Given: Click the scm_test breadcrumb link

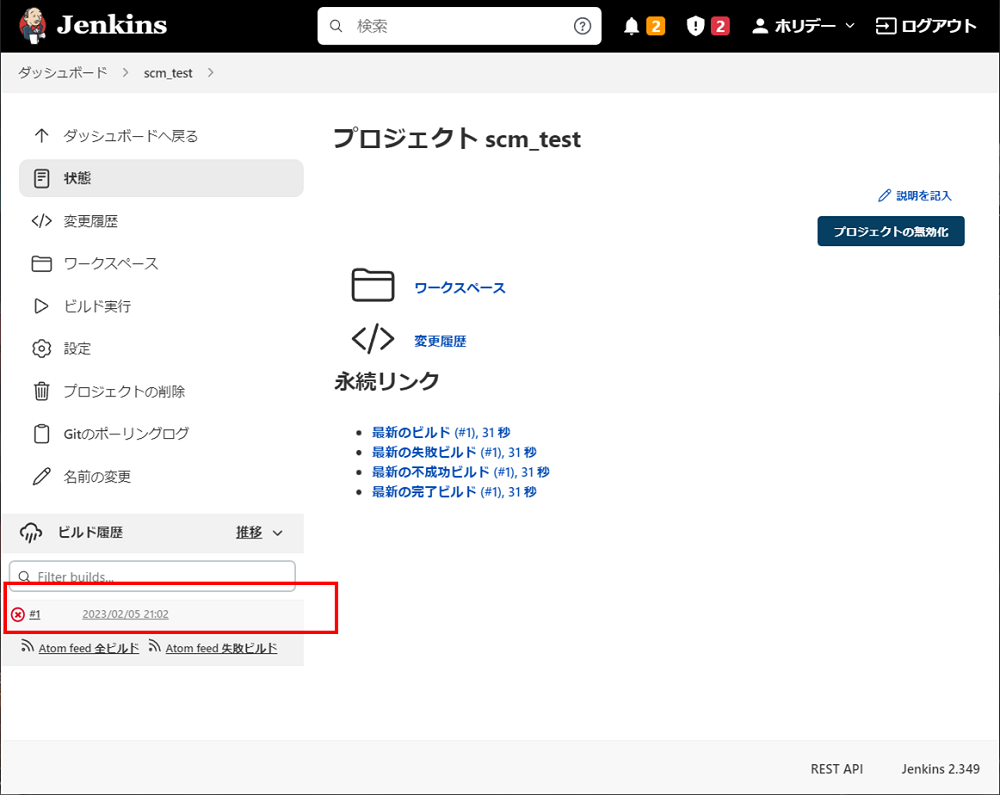Looking at the screenshot, I should tap(168, 73).
